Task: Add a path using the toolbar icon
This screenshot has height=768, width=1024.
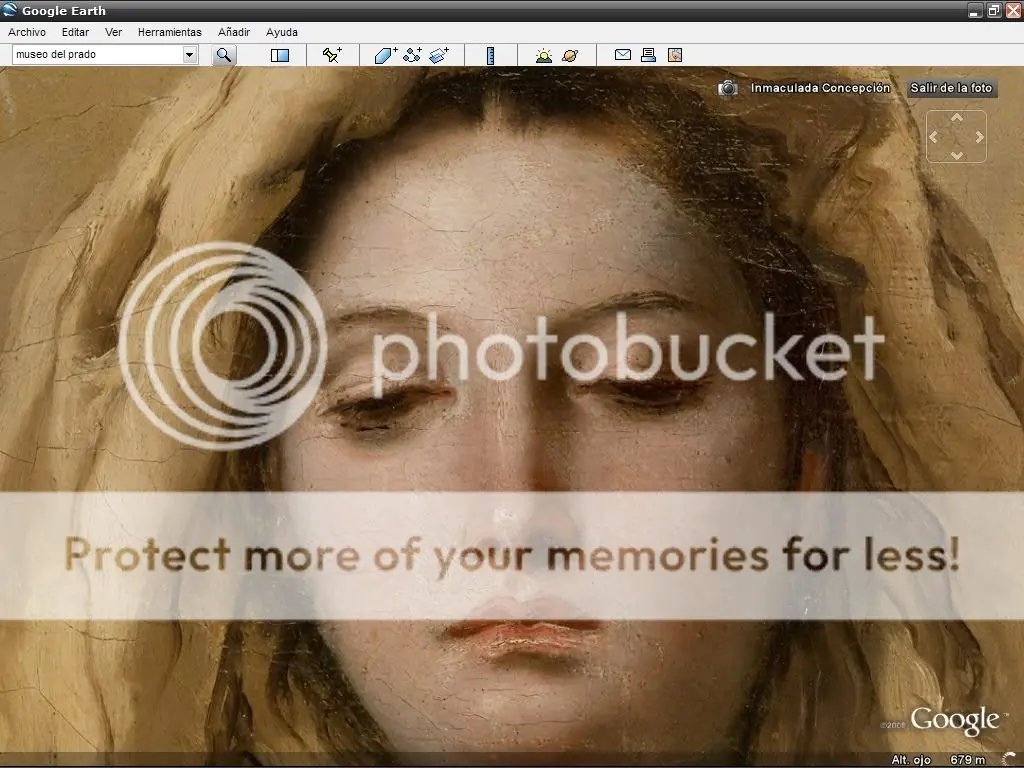Action: pos(412,55)
